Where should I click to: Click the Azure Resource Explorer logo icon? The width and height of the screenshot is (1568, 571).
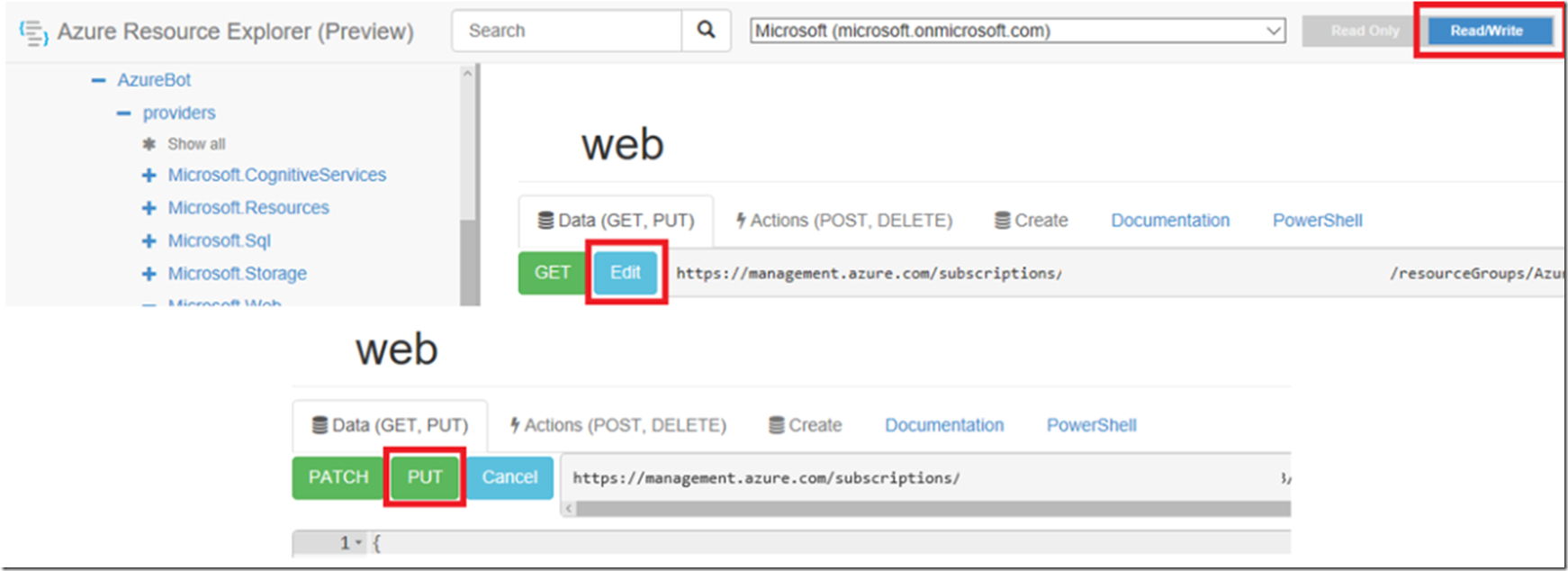(x=33, y=32)
